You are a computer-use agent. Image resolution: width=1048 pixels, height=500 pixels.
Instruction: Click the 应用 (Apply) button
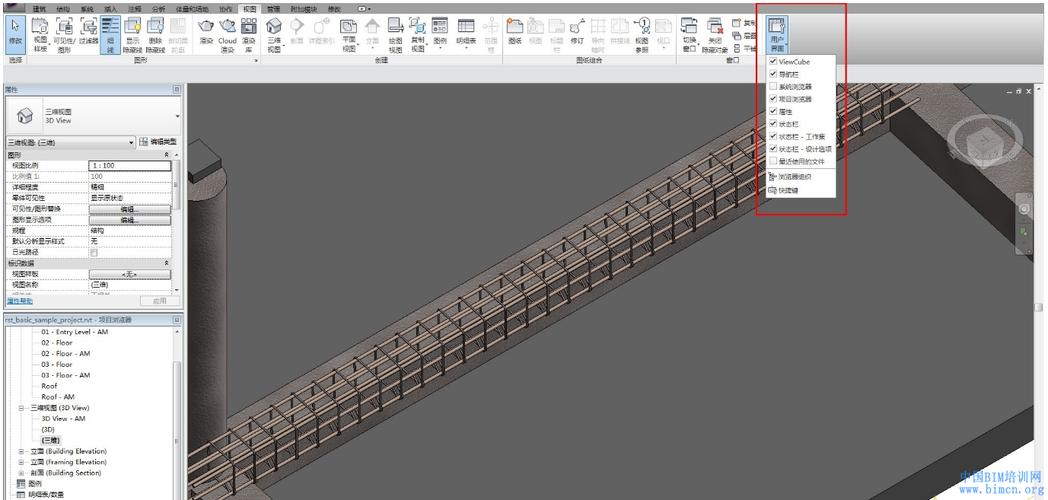(159, 301)
